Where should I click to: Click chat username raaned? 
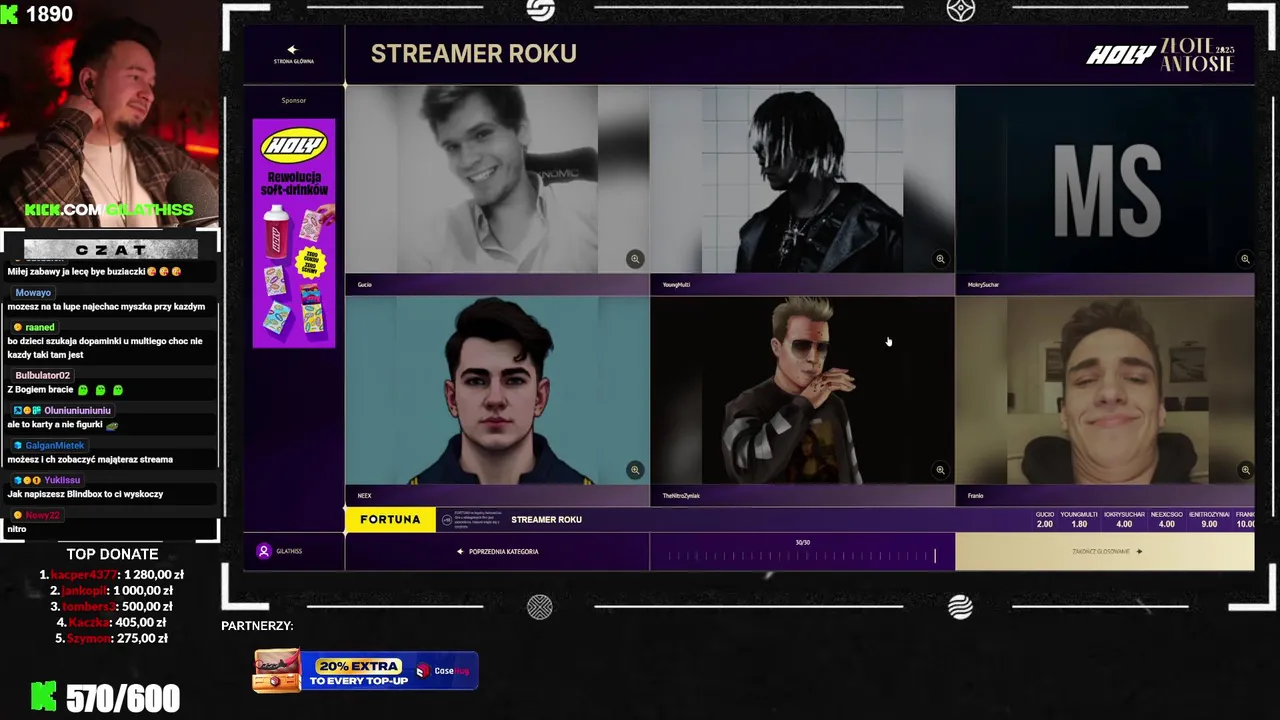40,327
